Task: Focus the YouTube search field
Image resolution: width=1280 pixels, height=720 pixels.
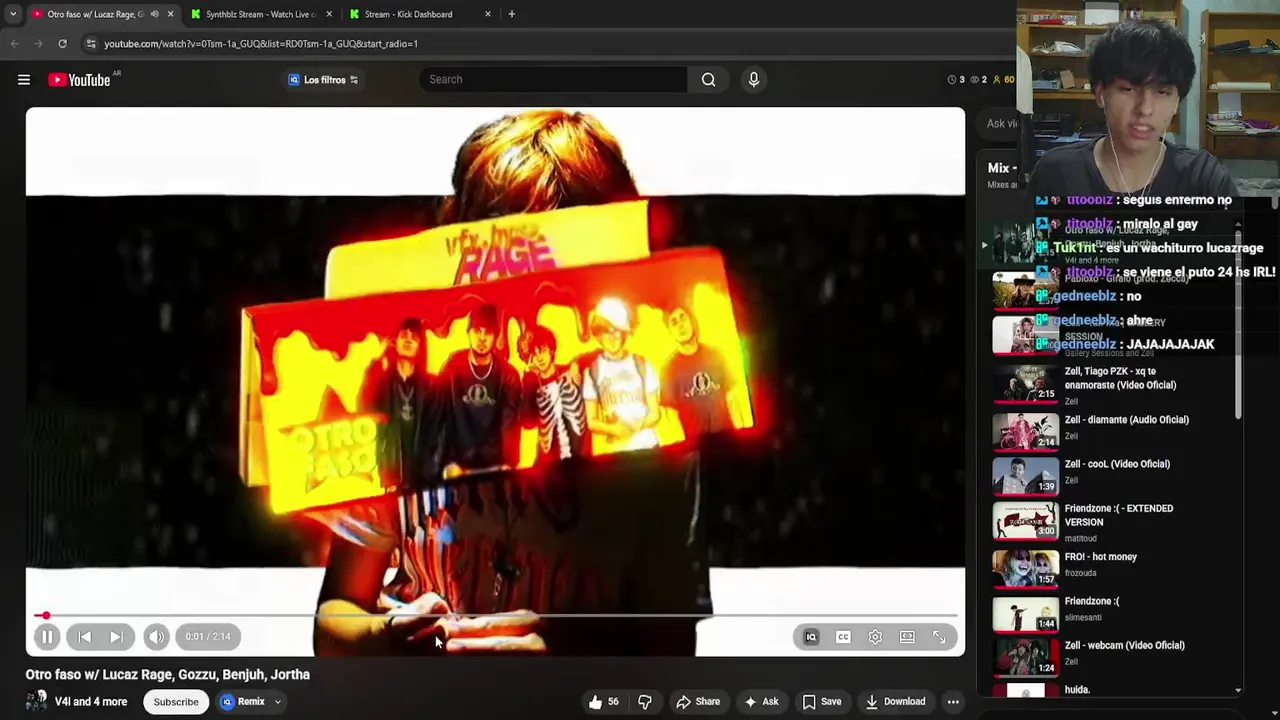Action: (x=553, y=80)
